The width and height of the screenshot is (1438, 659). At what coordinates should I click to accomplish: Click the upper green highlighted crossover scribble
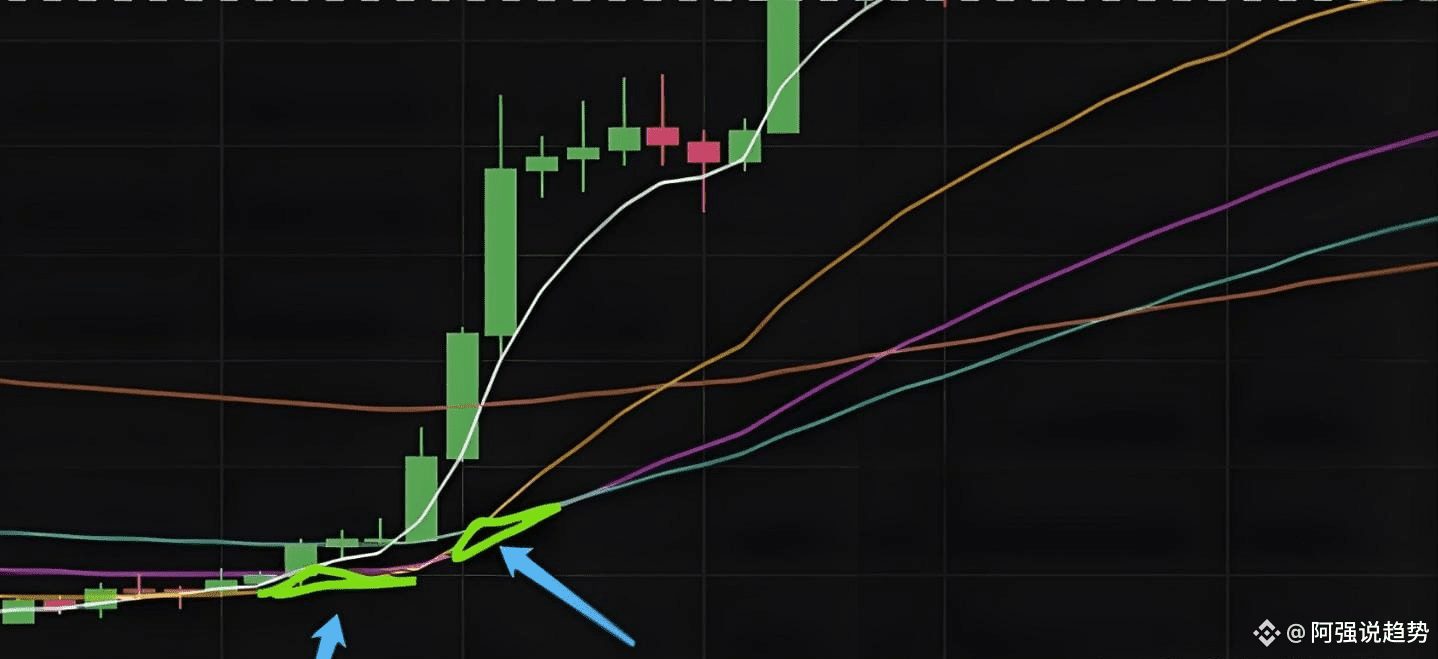pyautogui.click(x=504, y=531)
